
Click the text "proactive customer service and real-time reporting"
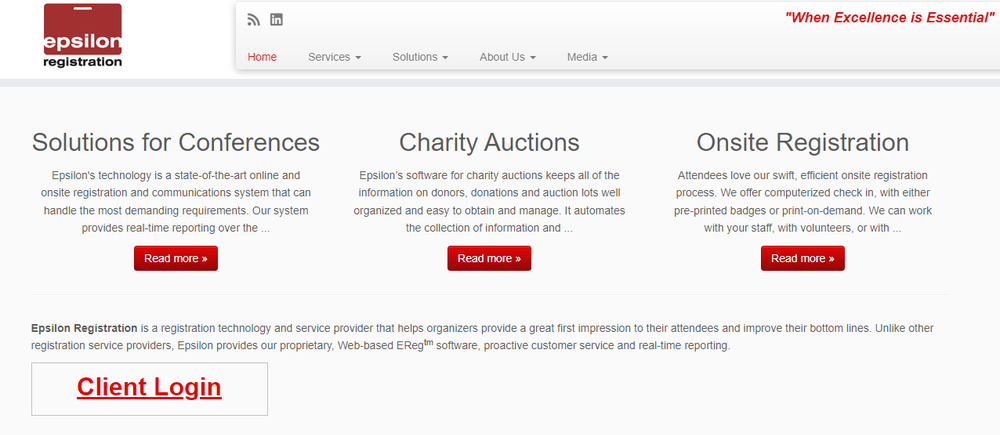click(x=607, y=346)
